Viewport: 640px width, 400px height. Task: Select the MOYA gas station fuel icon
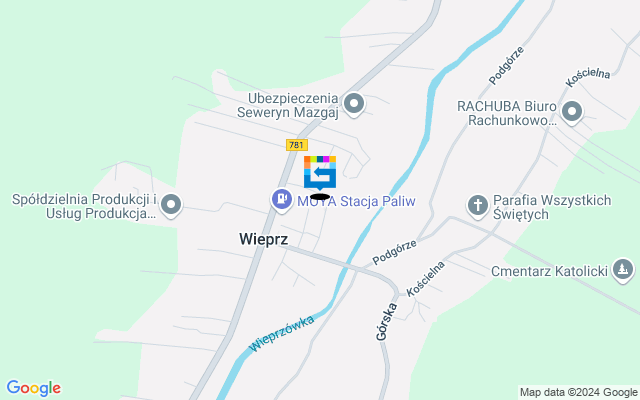282,200
